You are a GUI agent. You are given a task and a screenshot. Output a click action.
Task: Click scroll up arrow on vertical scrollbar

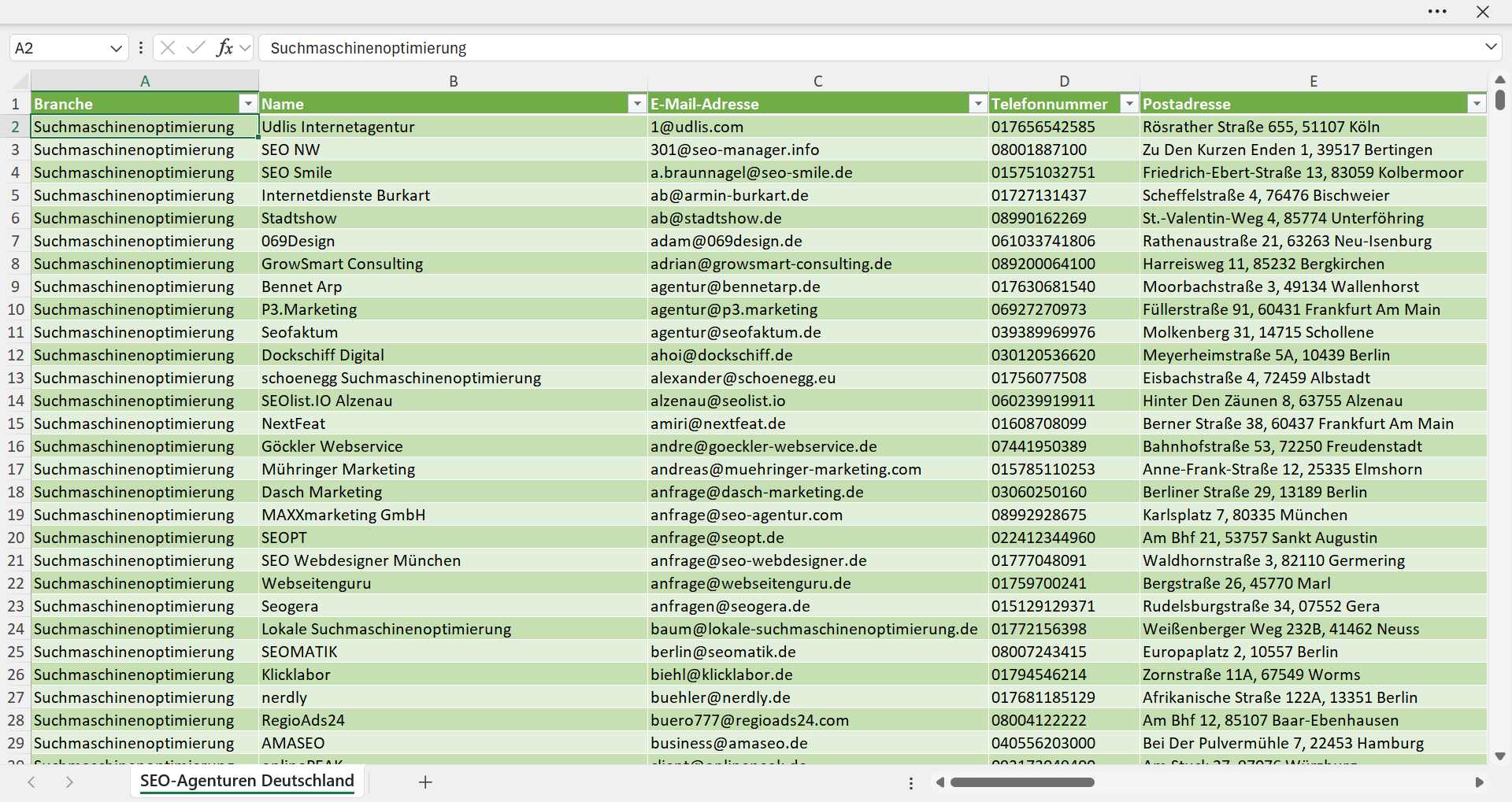[x=1499, y=79]
